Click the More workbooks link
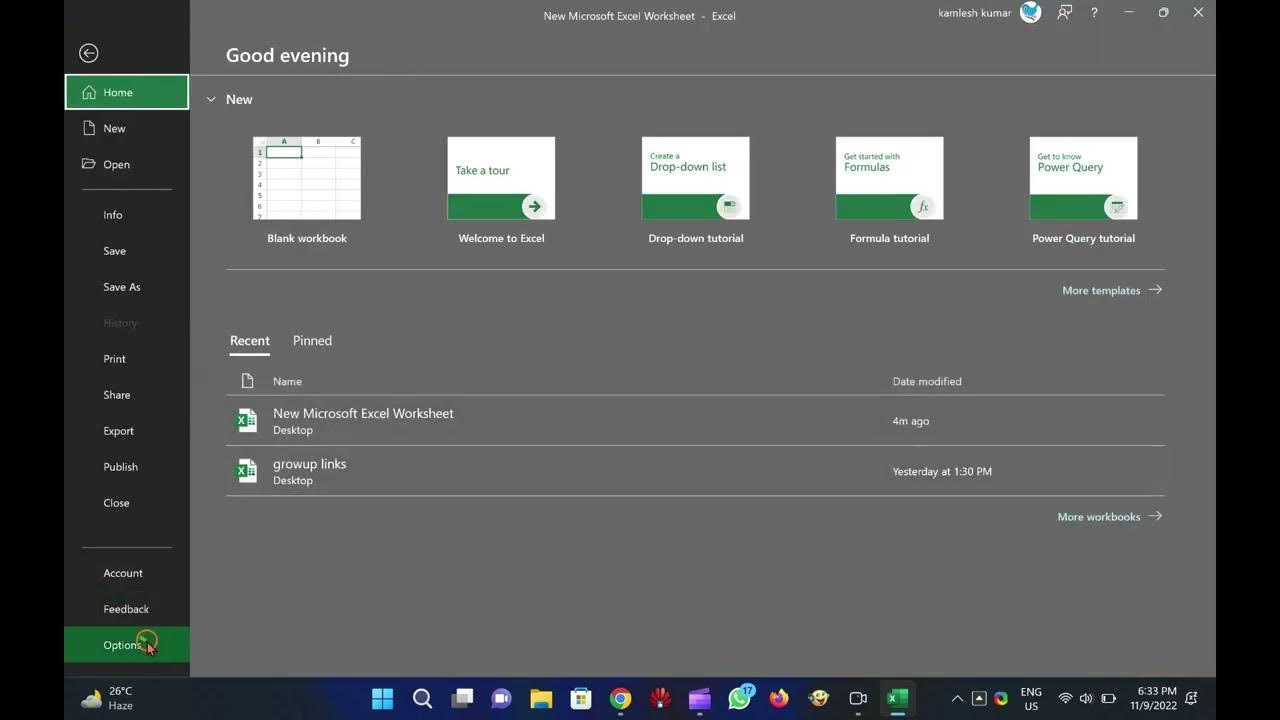The width and height of the screenshot is (1280, 720). [x=1110, y=517]
